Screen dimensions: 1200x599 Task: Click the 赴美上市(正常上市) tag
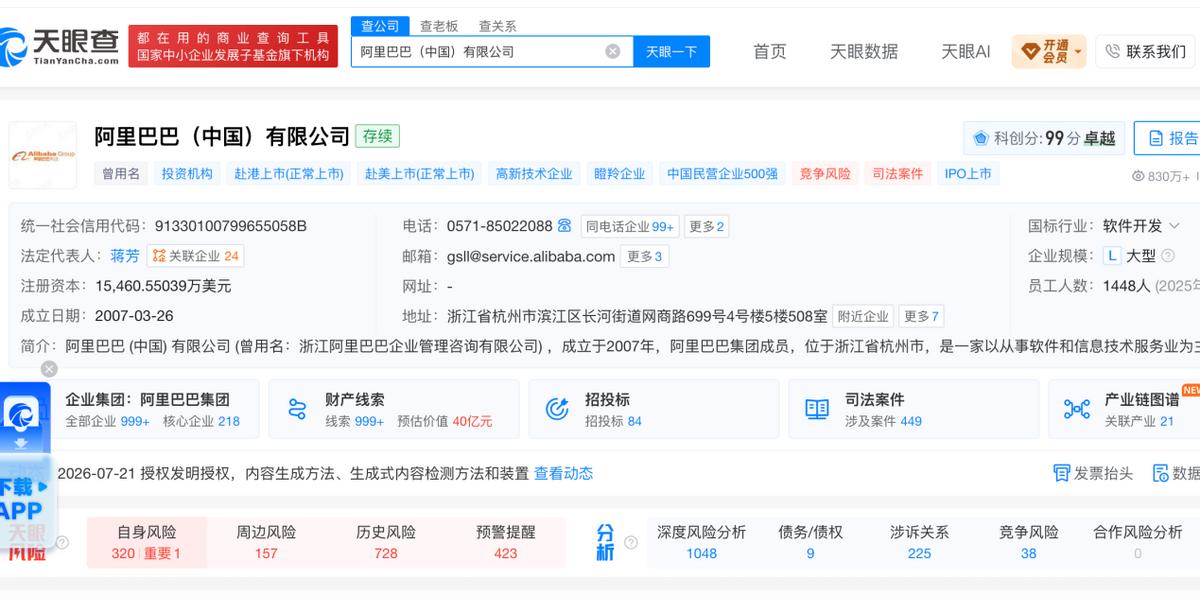pos(419,174)
